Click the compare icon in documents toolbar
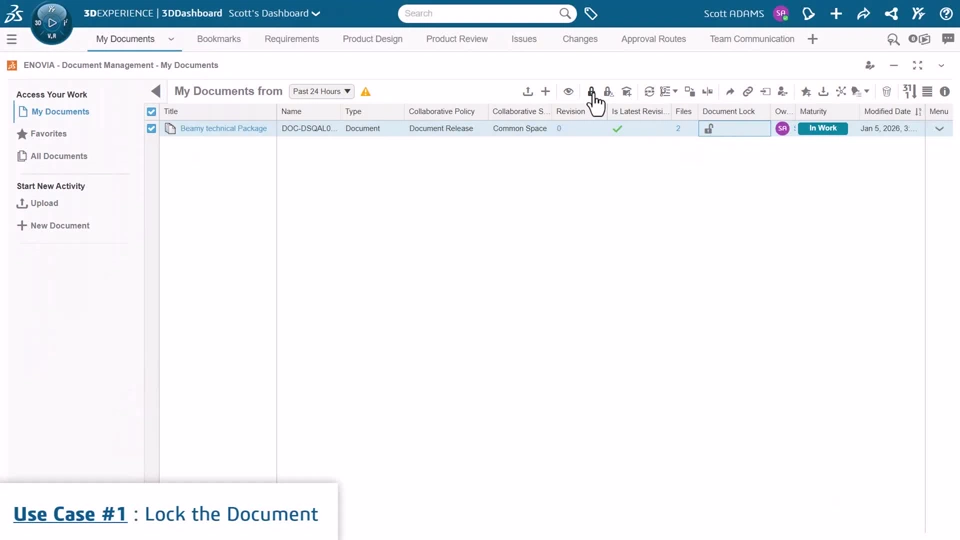This screenshot has width=960, height=540. click(x=707, y=91)
